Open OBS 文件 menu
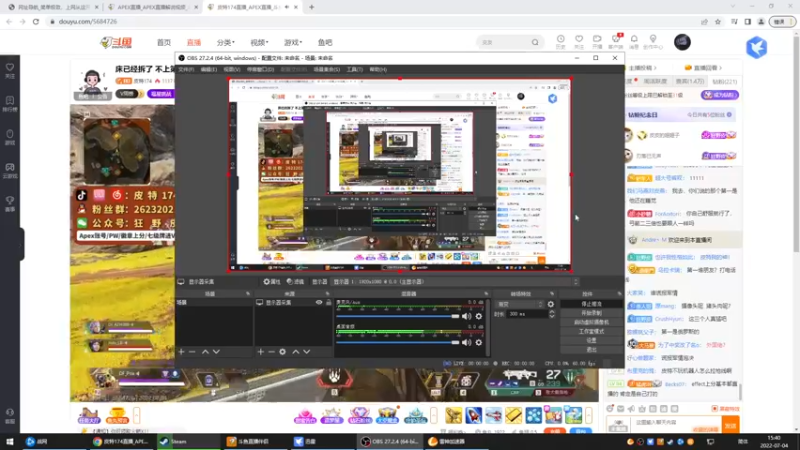This screenshot has height=450, width=800. pyautogui.click(x=186, y=69)
